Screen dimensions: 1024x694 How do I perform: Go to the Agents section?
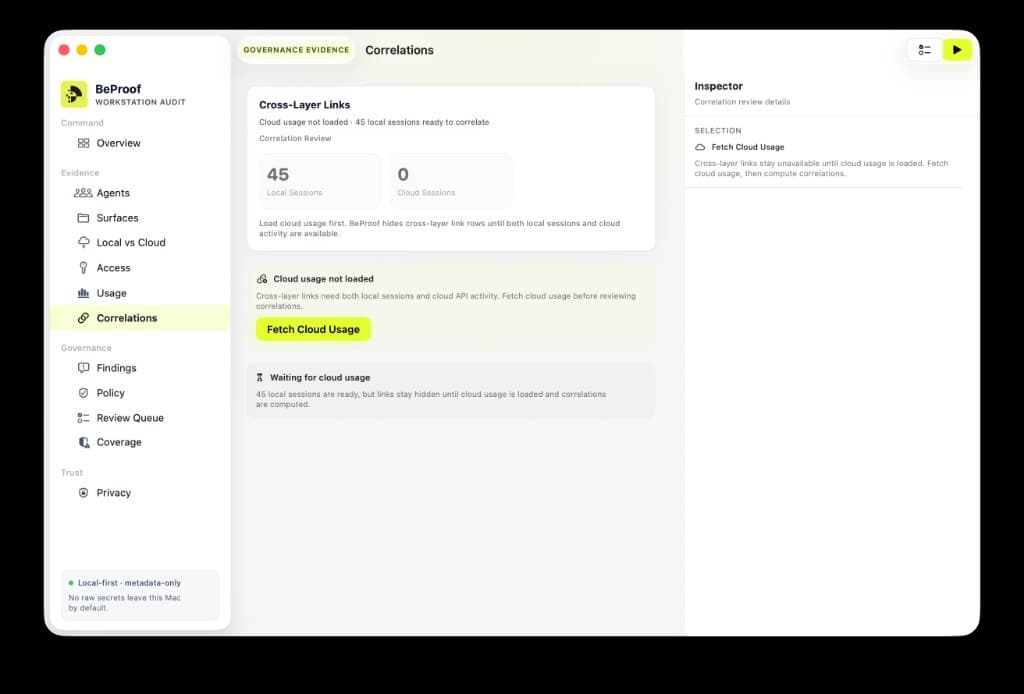pos(140,193)
